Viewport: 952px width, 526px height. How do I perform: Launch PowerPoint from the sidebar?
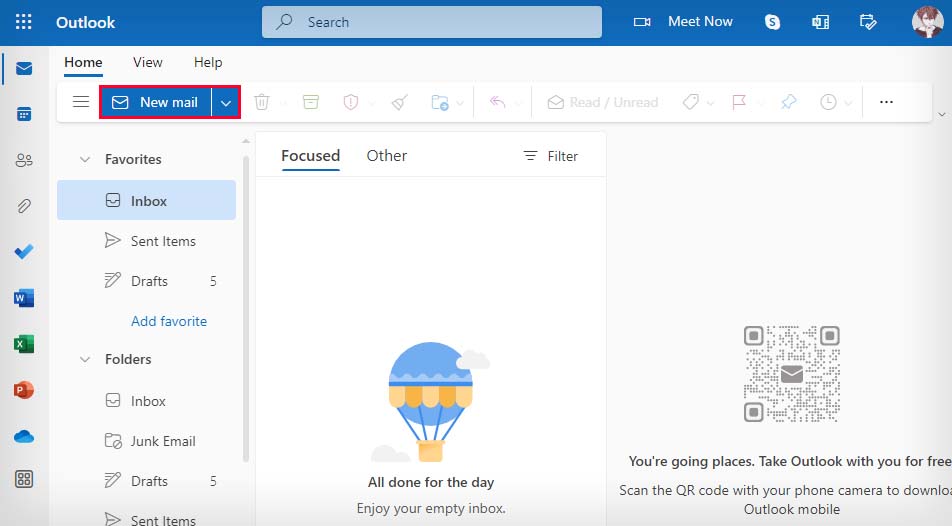pos(24,389)
